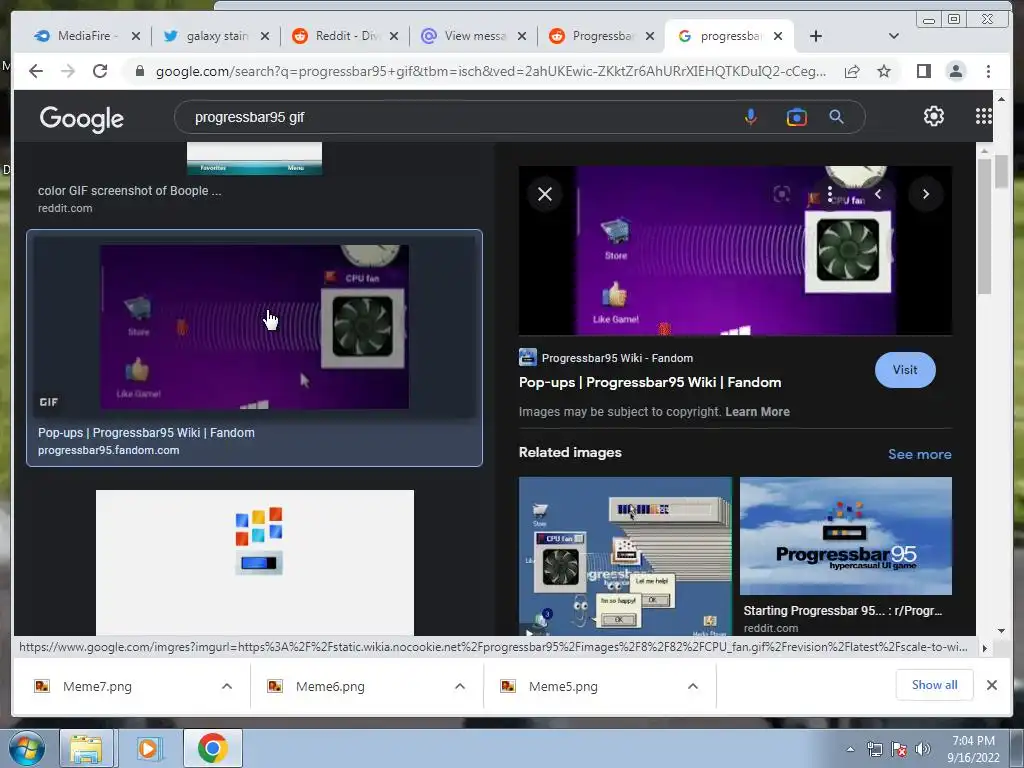Reload the current page
The width and height of the screenshot is (1024, 768).
(x=100, y=71)
